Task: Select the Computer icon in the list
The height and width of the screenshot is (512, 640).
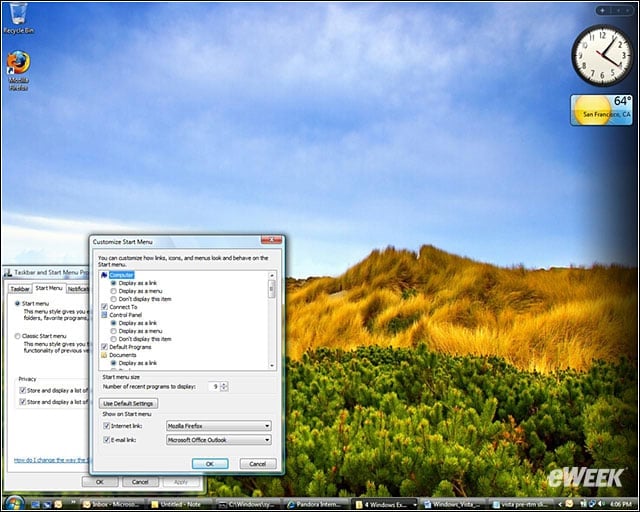Action: point(104,275)
